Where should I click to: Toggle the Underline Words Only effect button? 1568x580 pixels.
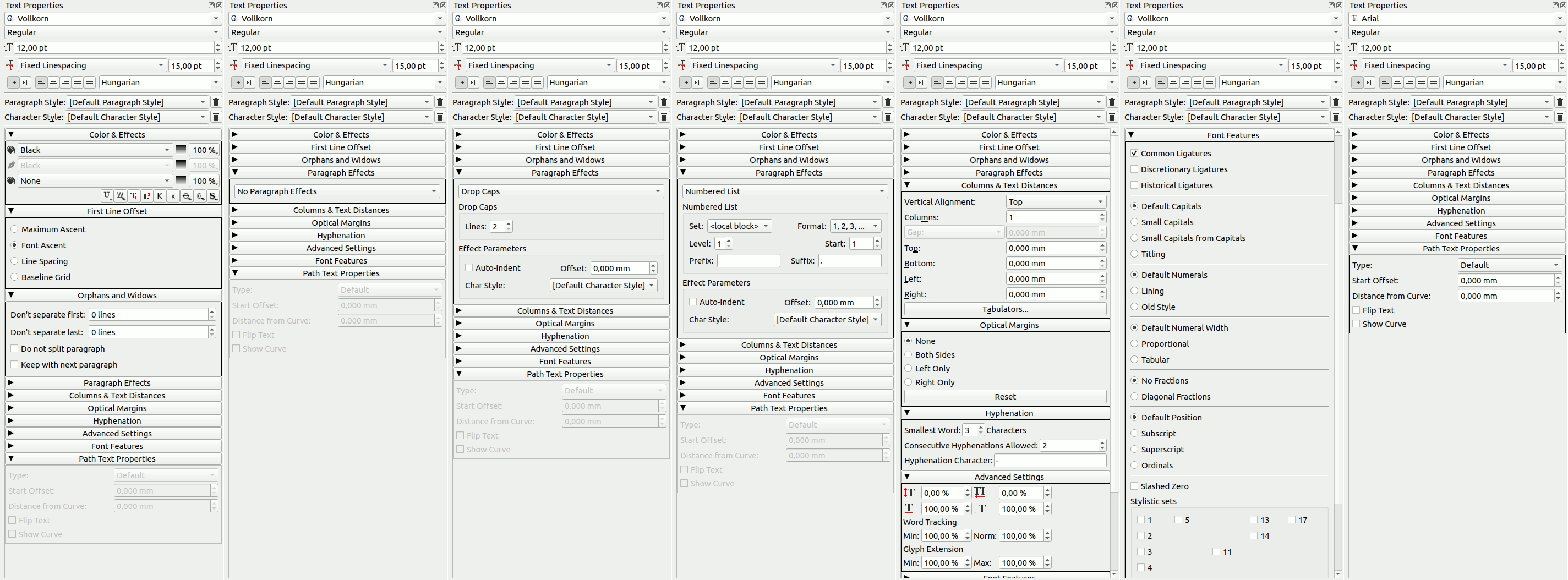click(121, 196)
